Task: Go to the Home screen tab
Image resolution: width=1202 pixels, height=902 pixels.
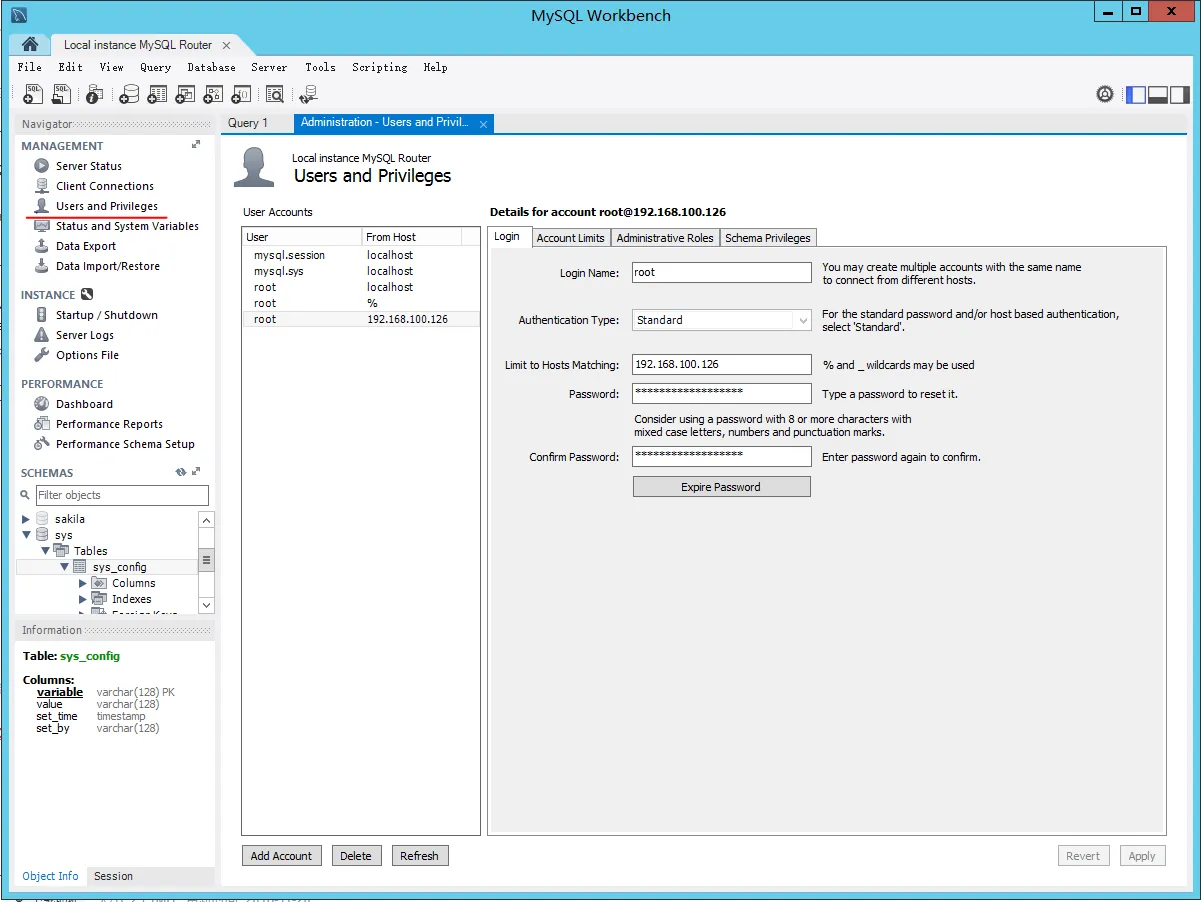Action: tap(30, 44)
